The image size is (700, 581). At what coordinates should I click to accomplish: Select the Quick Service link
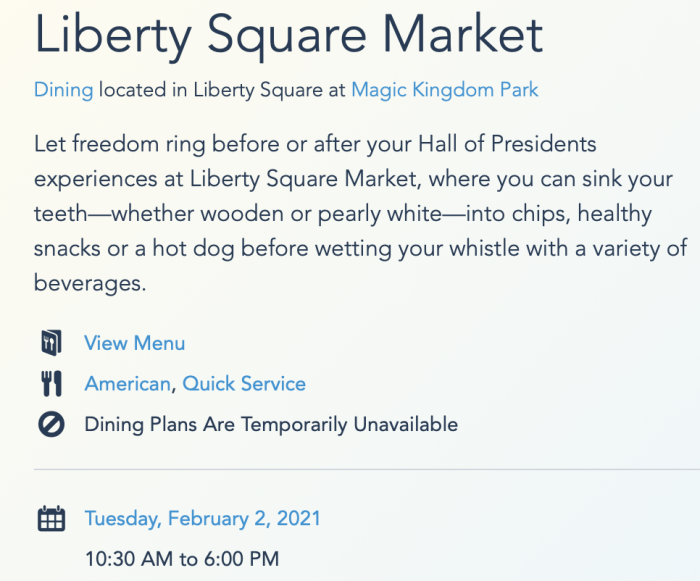pos(244,384)
